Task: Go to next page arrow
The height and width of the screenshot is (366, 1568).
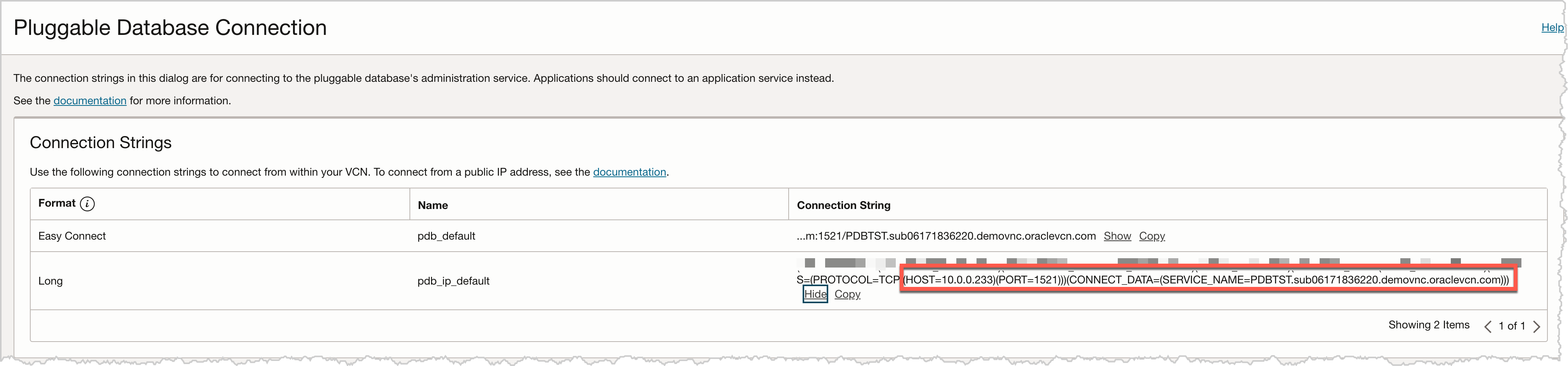Action: click(x=1536, y=326)
